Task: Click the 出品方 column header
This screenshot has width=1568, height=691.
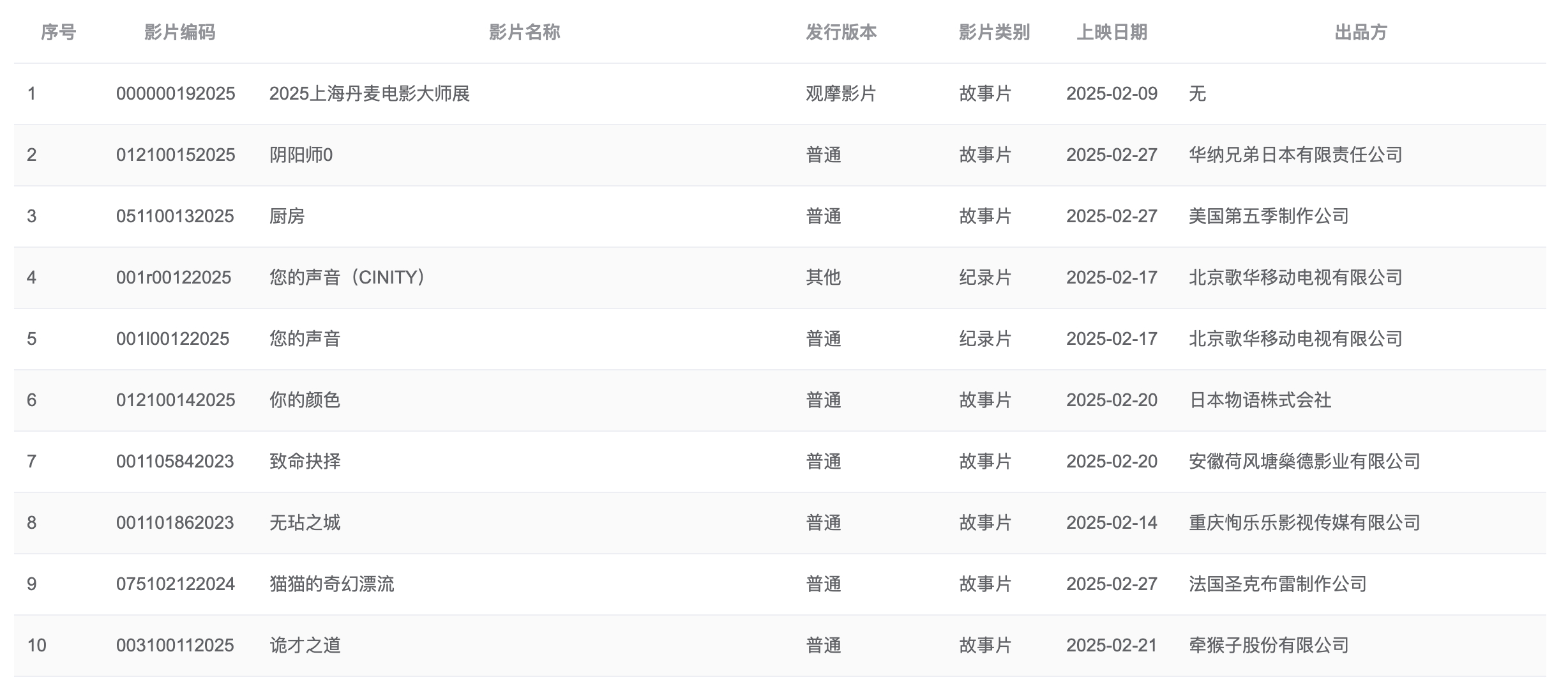Action: [1361, 32]
